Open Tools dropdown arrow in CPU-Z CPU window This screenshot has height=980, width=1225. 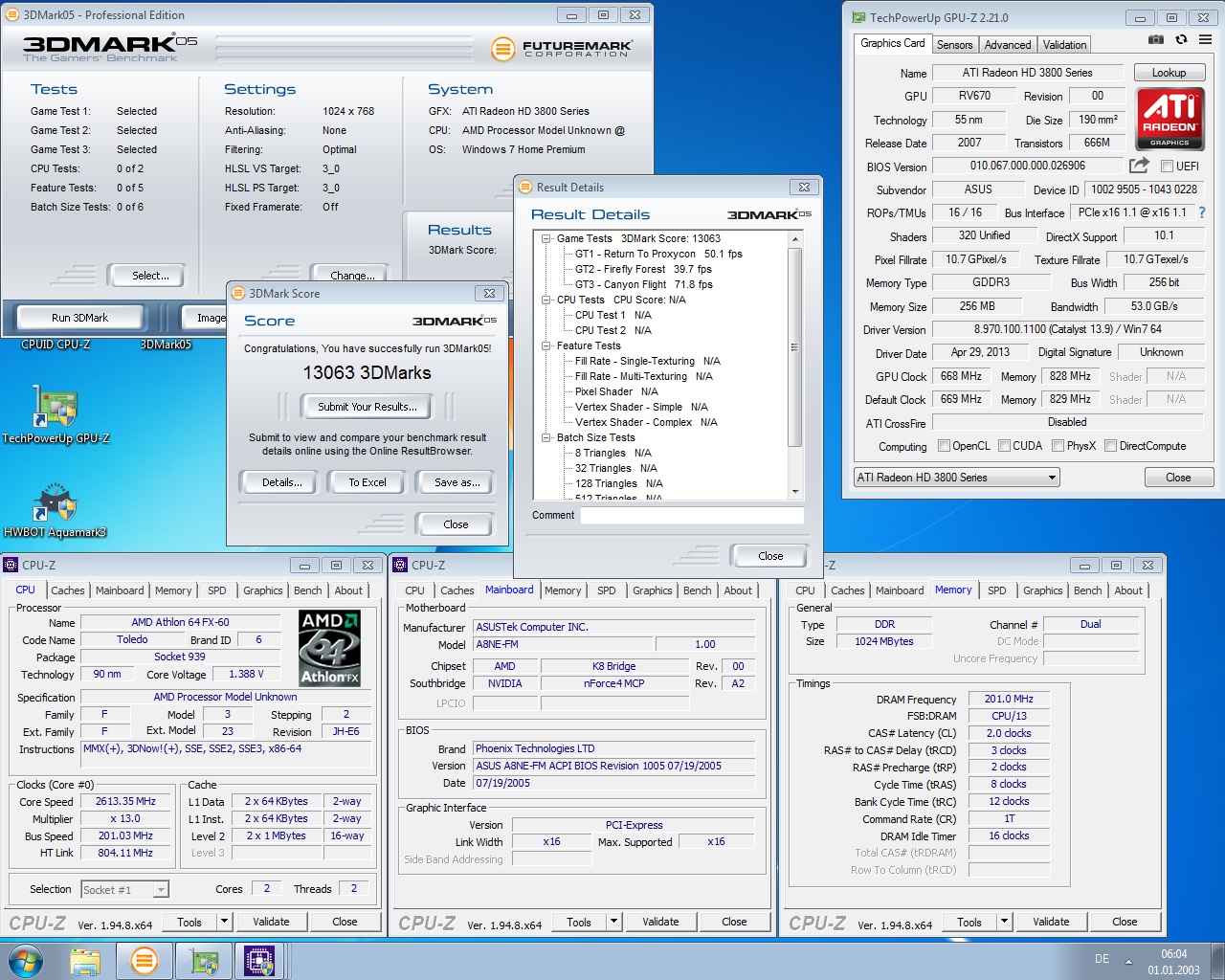pyautogui.click(x=224, y=922)
